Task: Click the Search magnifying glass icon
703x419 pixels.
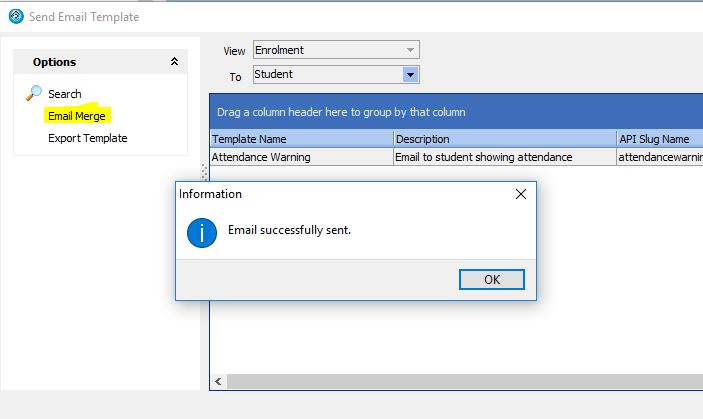Action: point(34,93)
